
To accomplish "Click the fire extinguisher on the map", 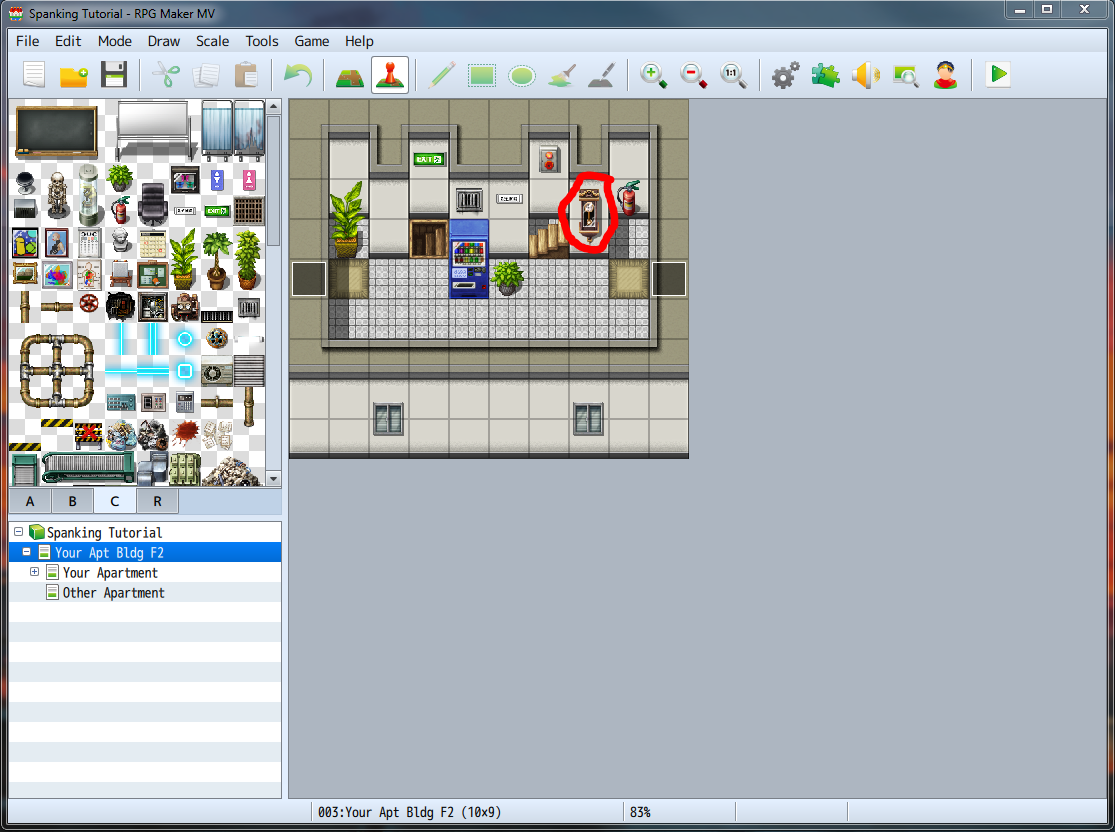I will pos(628,197).
